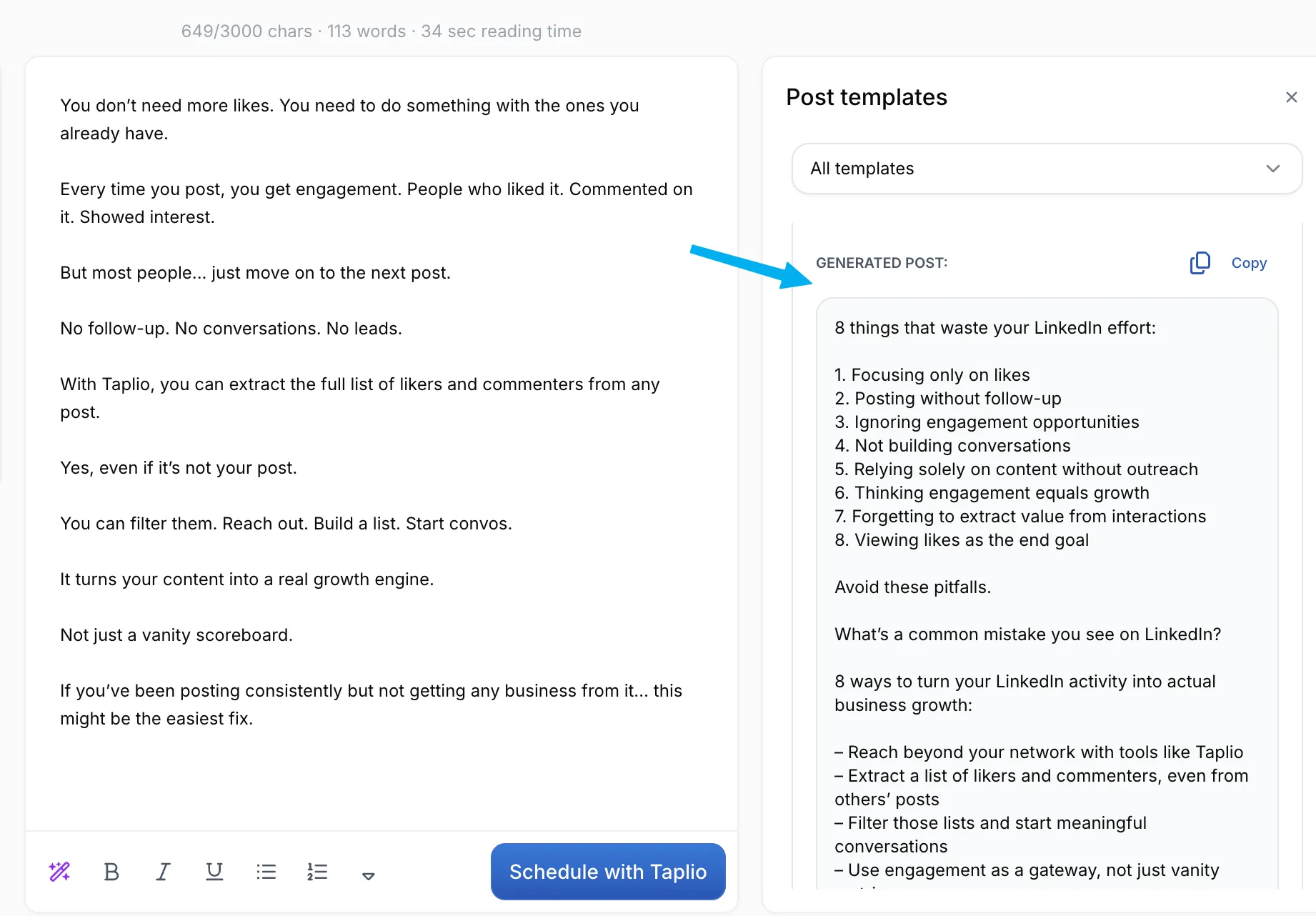Click list item "3. Ignoring engagement opportunities"
The height and width of the screenshot is (916, 1316).
point(987,422)
